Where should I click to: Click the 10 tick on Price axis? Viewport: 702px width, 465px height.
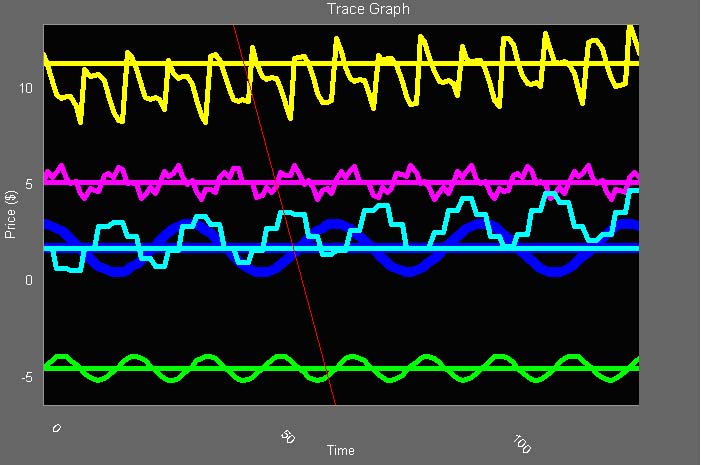point(26,88)
